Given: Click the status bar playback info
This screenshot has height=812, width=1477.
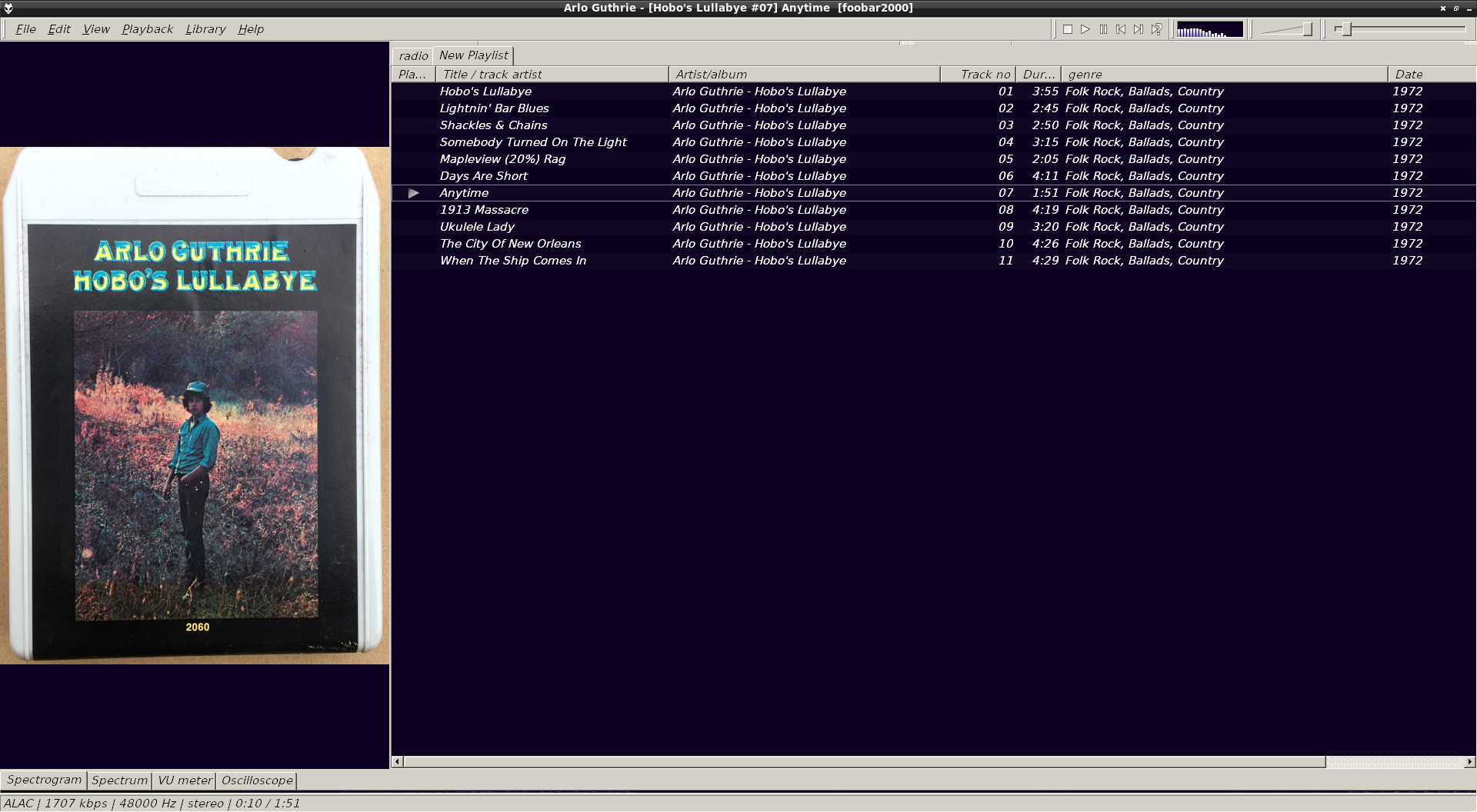Looking at the screenshot, I should pos(152,804).
